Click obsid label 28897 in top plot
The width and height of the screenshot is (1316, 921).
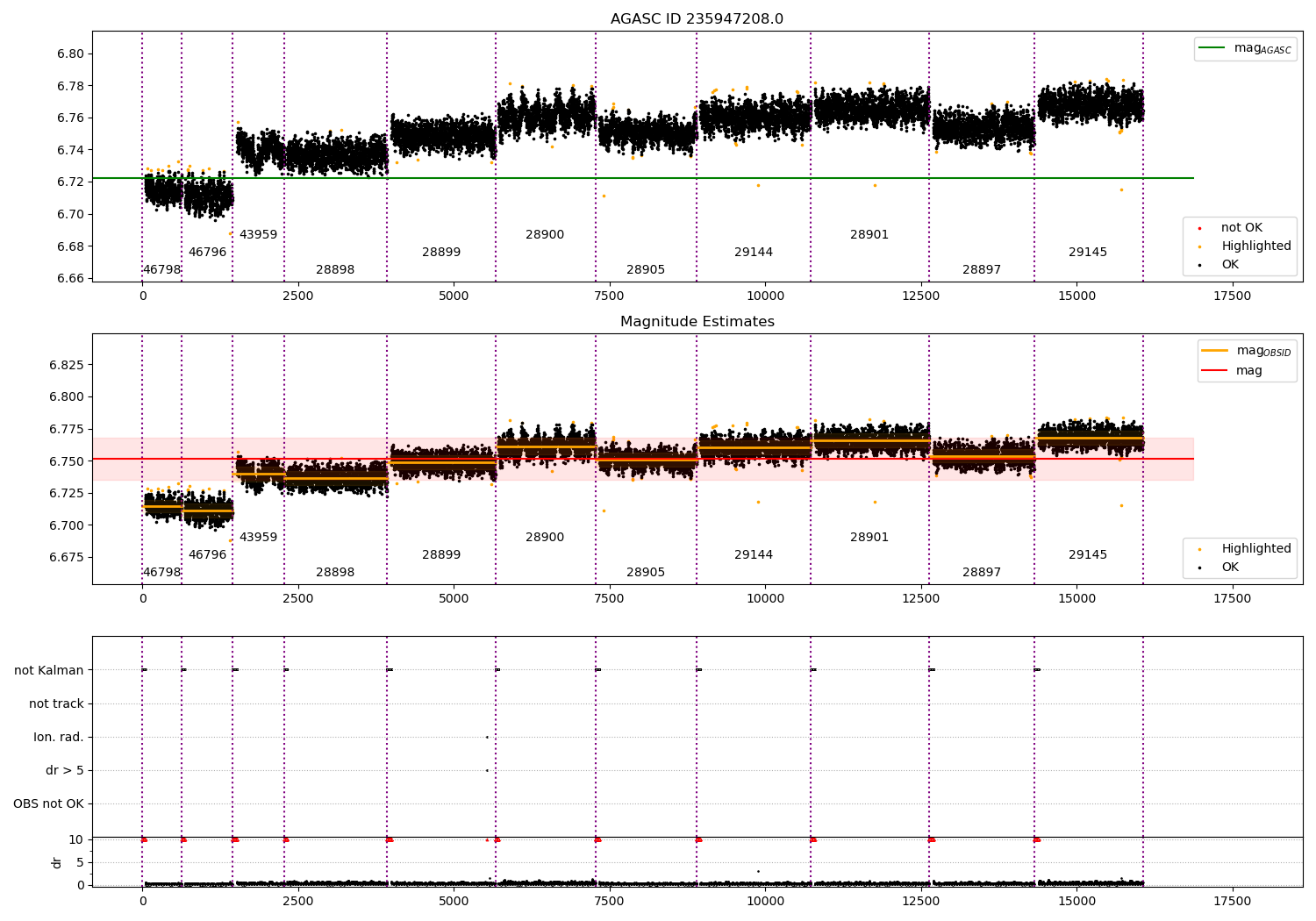coord(982,270)
